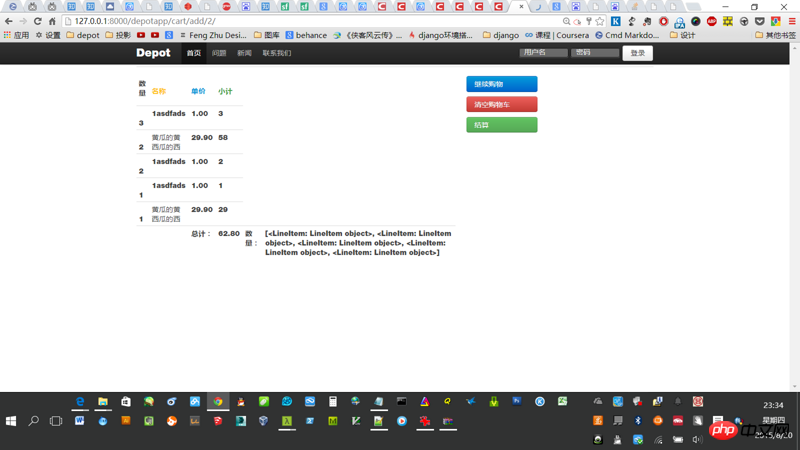Click the username input field
This screenshot has width=800, height=450.
(543, 53)
